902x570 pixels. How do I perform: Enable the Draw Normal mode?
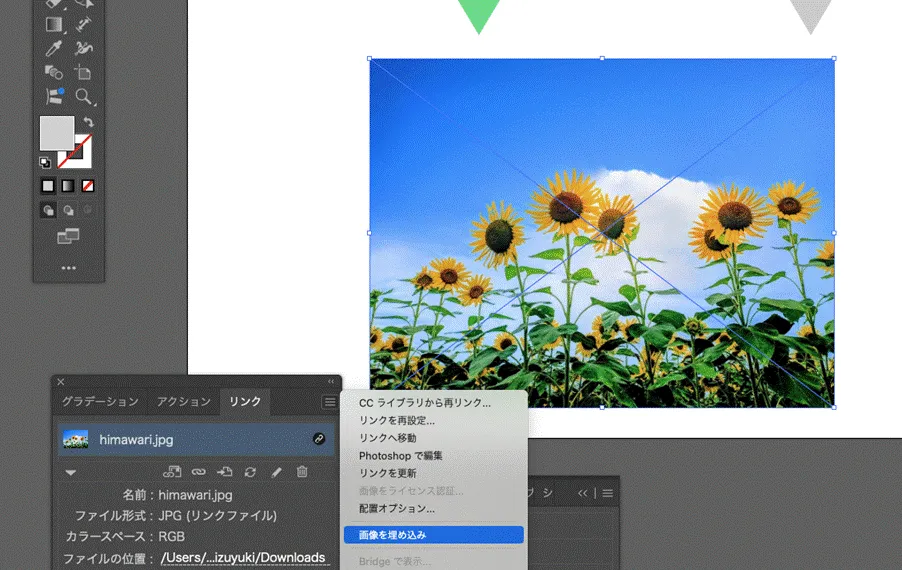pyautogui.click(x=48, y=210)
